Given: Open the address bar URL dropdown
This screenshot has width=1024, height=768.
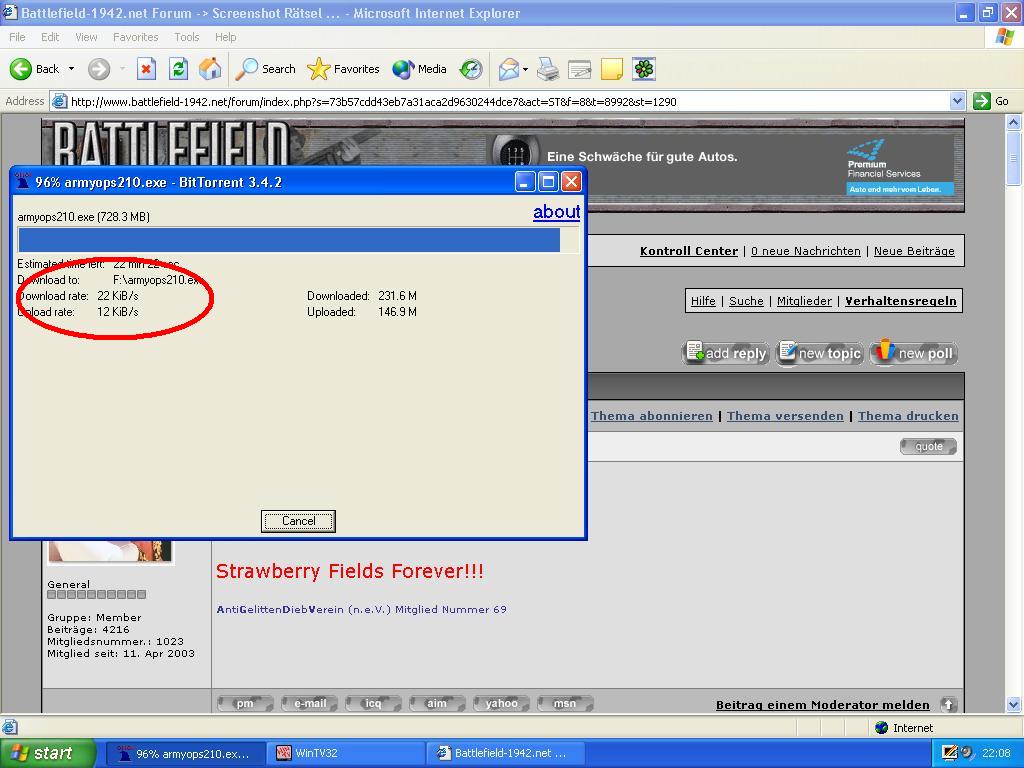Looking at the screenshot, I should pos(957,101).
